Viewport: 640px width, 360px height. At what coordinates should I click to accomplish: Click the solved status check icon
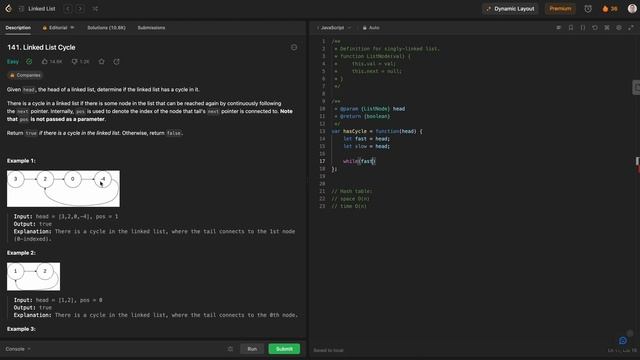pos(29,62)
